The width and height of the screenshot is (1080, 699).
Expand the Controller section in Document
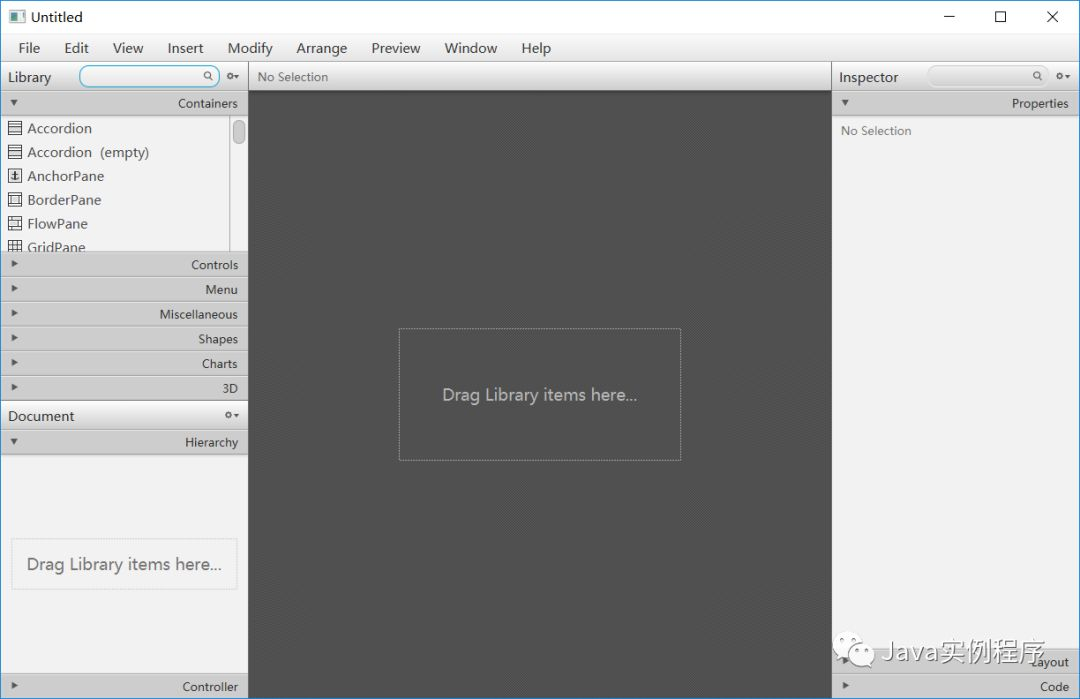coord(124,687)
